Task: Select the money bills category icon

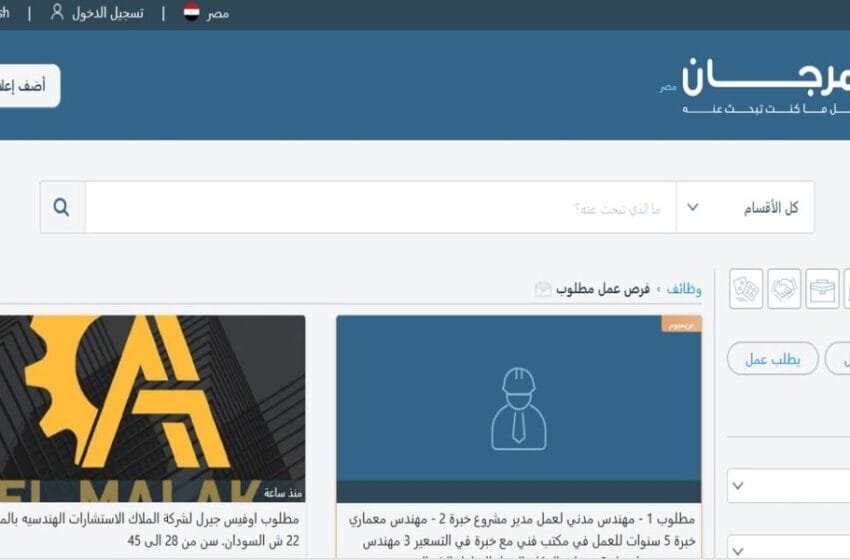Action: [746, 289]
